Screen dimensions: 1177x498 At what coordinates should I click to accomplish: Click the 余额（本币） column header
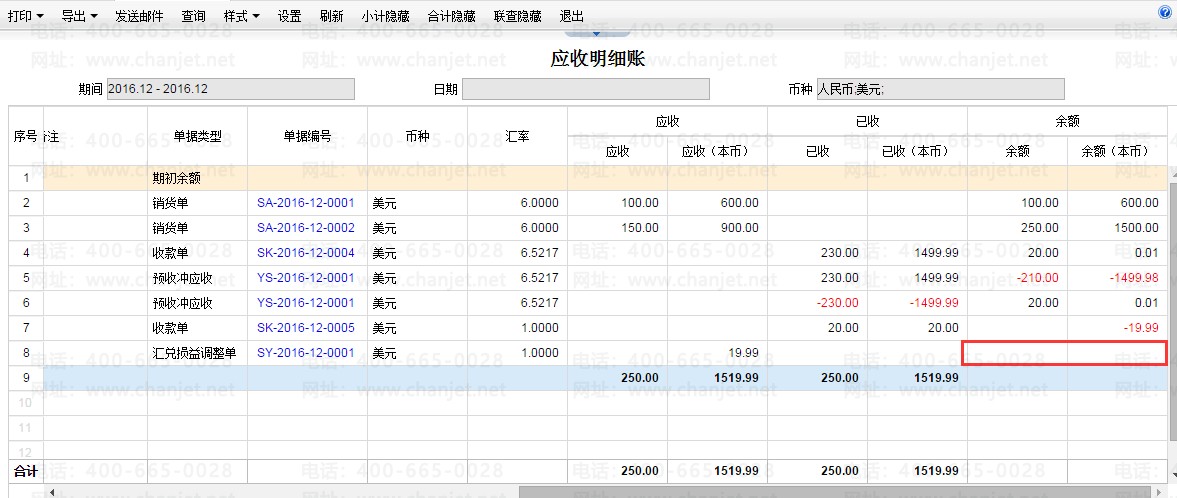[x=1116, y=151]
